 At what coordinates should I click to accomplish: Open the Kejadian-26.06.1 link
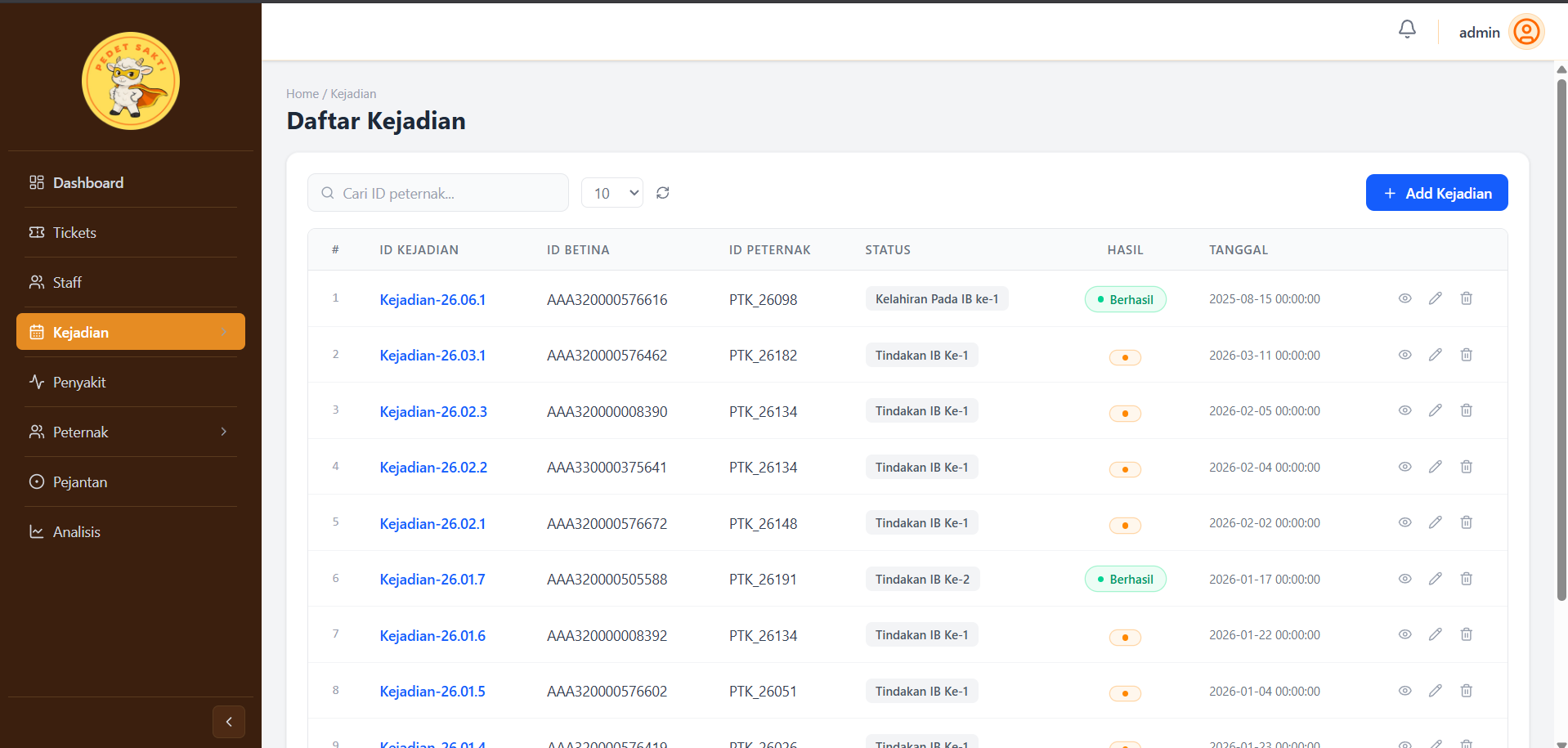point(432,300)
